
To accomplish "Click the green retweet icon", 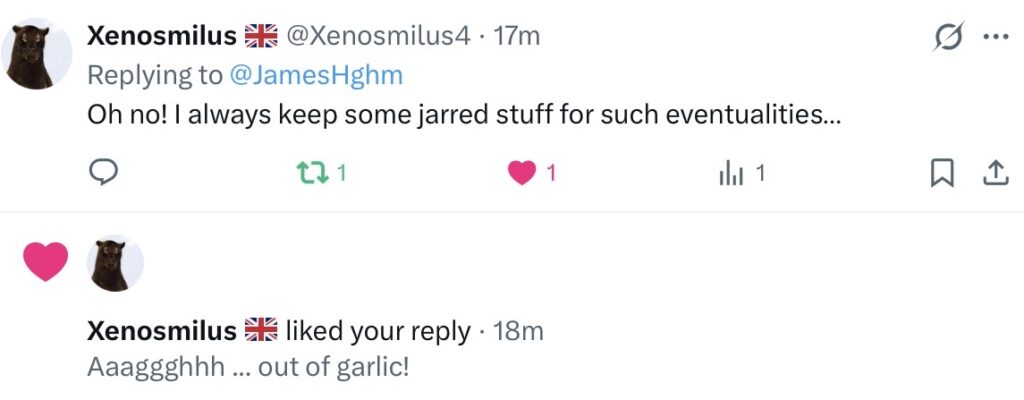I will (x=312, y=173).
